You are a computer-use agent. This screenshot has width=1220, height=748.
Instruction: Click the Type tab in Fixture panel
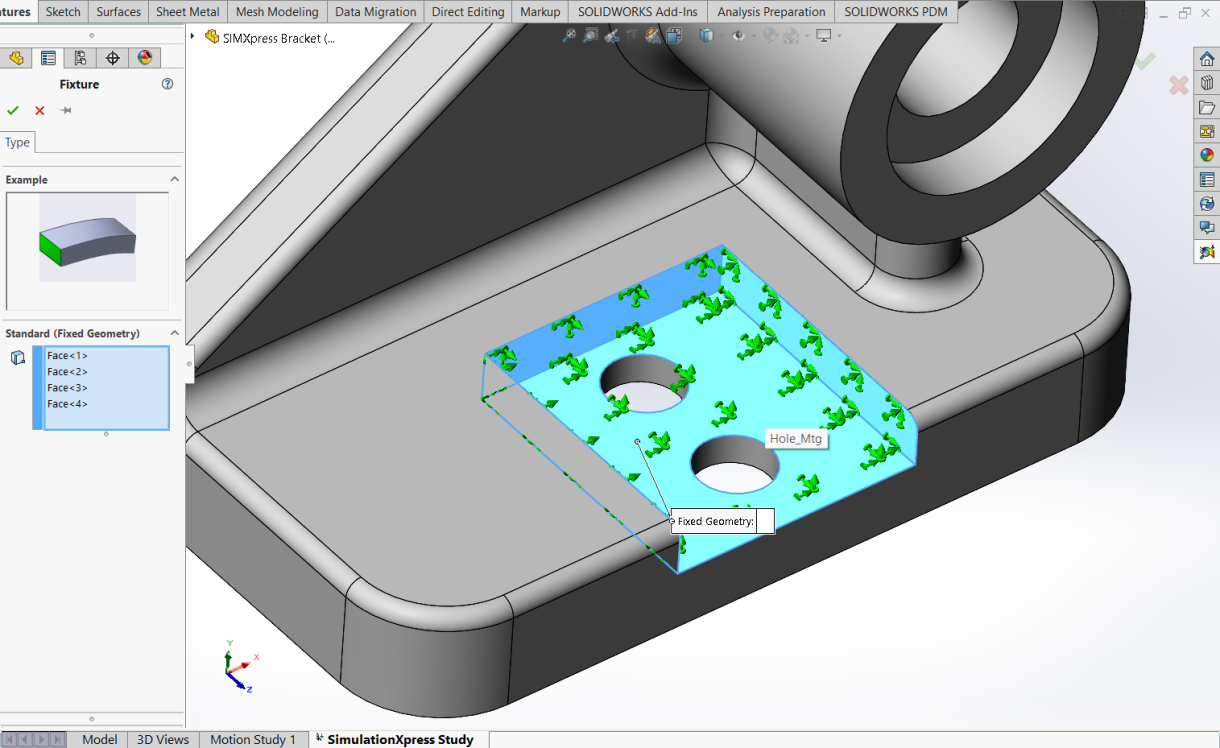(x=17, y=143)
